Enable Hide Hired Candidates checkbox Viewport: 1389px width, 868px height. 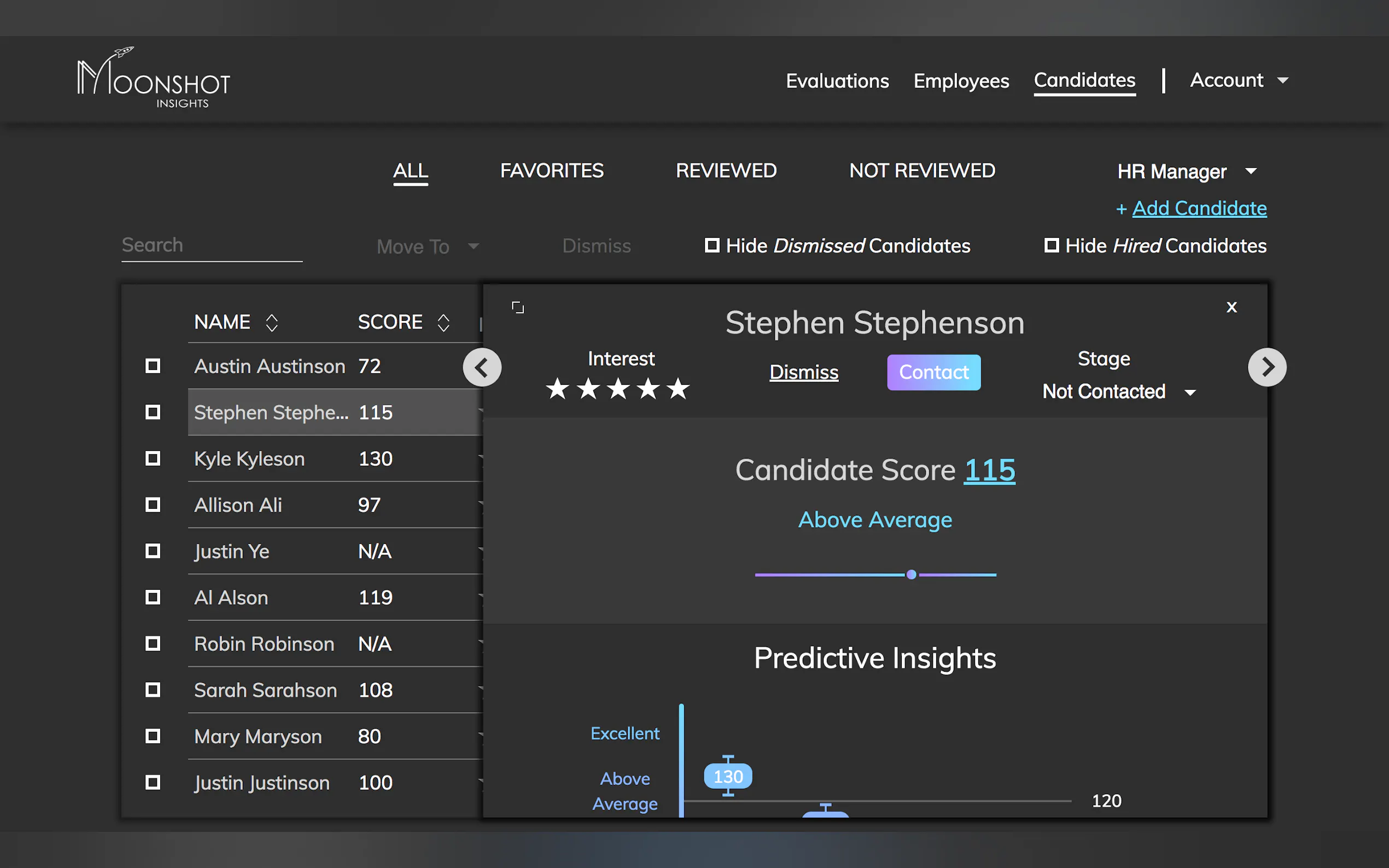coord(1051,246)
